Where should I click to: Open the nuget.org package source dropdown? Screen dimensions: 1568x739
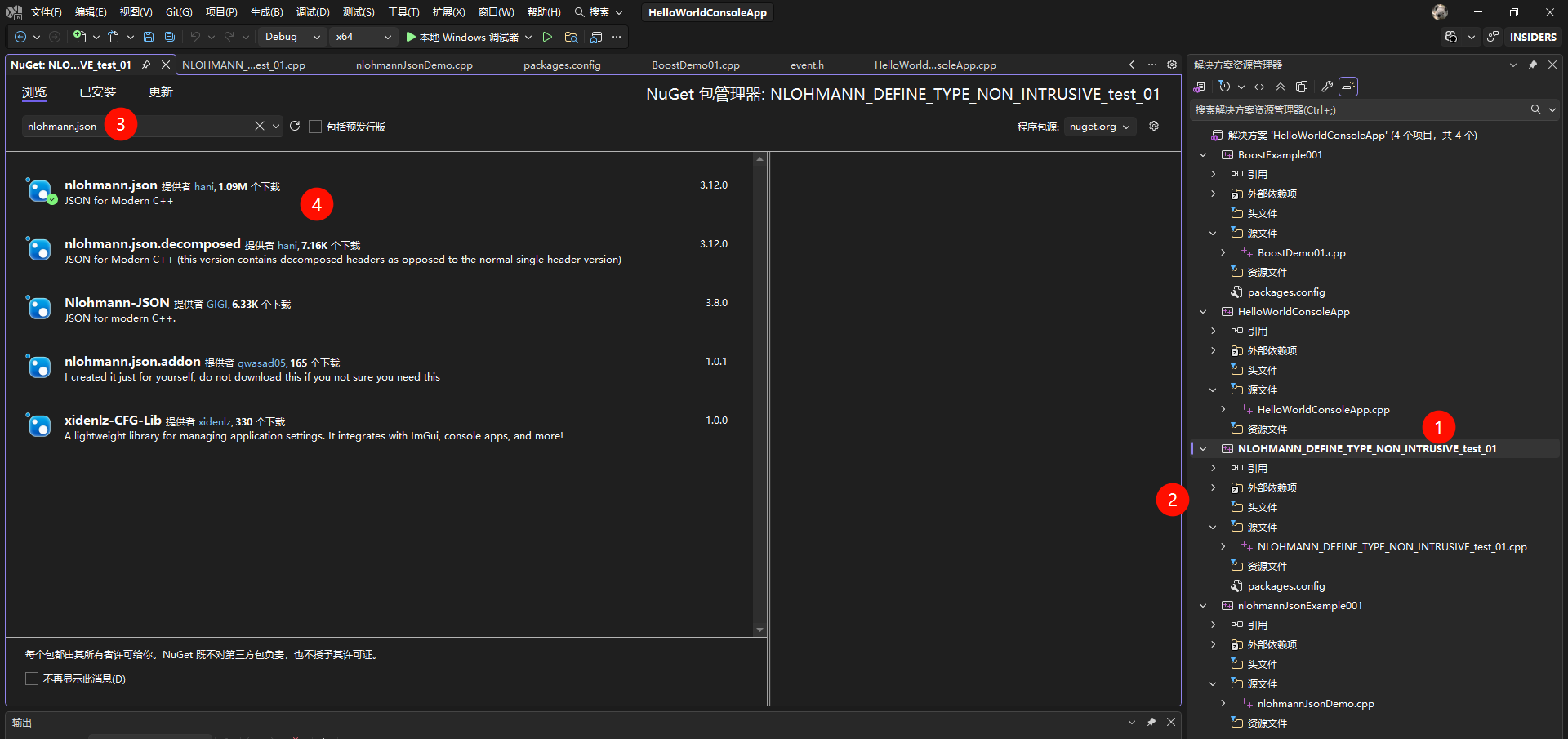(x=1100, y=127)
